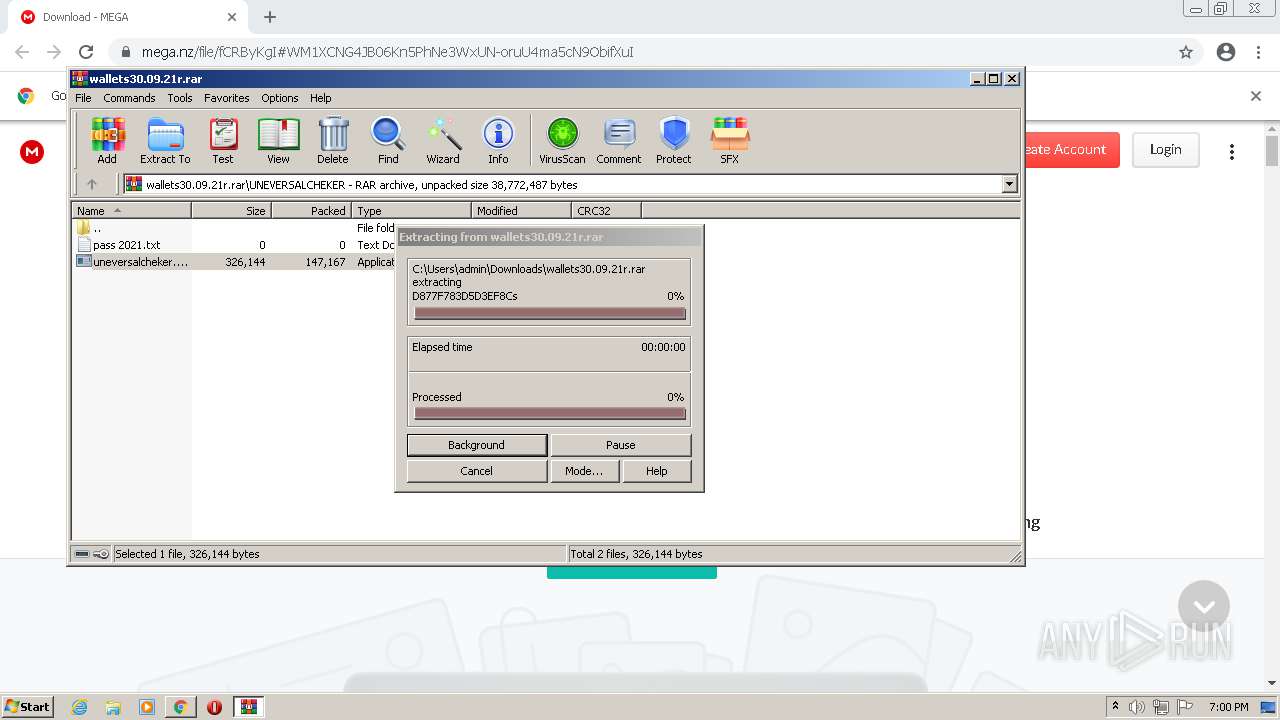
Task: Select the Download - MEGA browser tab
Action: [x=130, y=17]
